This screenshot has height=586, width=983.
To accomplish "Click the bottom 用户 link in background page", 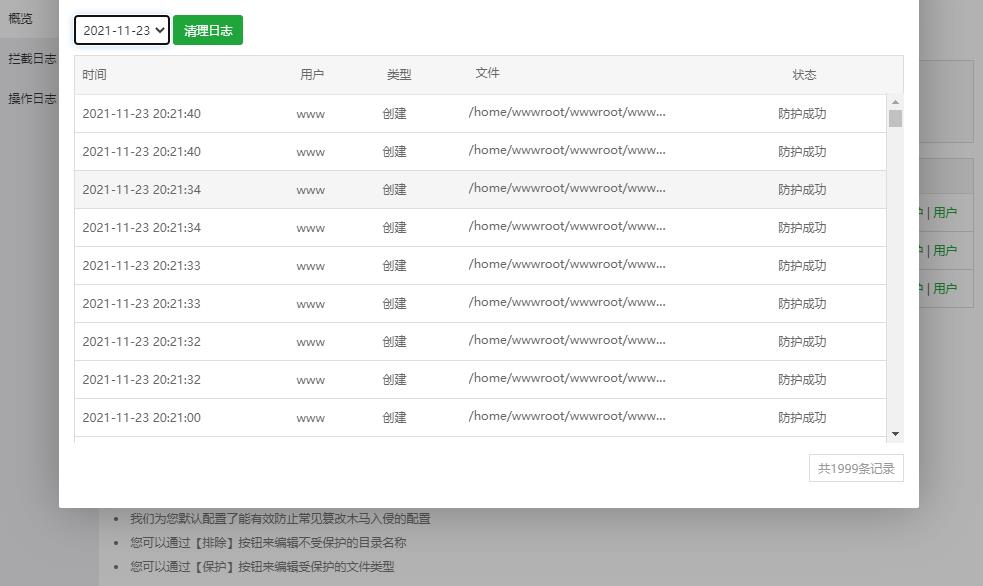I will [x=945, y=288].
